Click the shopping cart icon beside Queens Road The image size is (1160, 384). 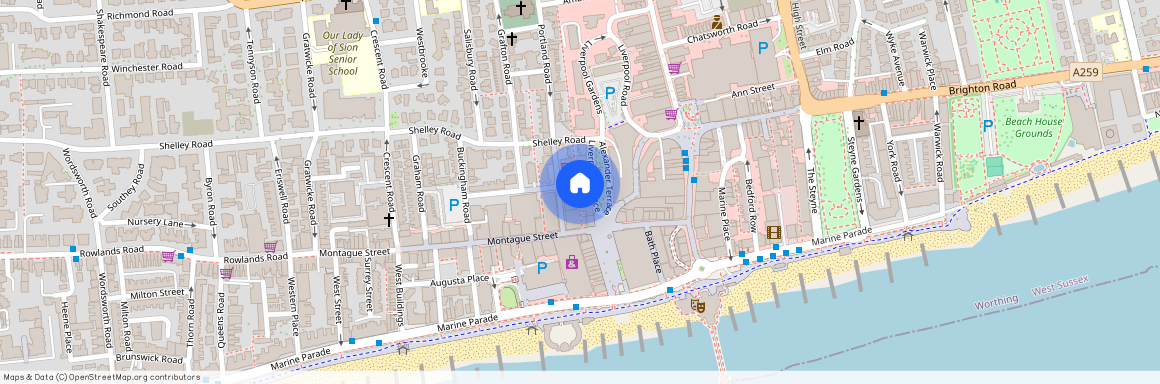[225, 273]
